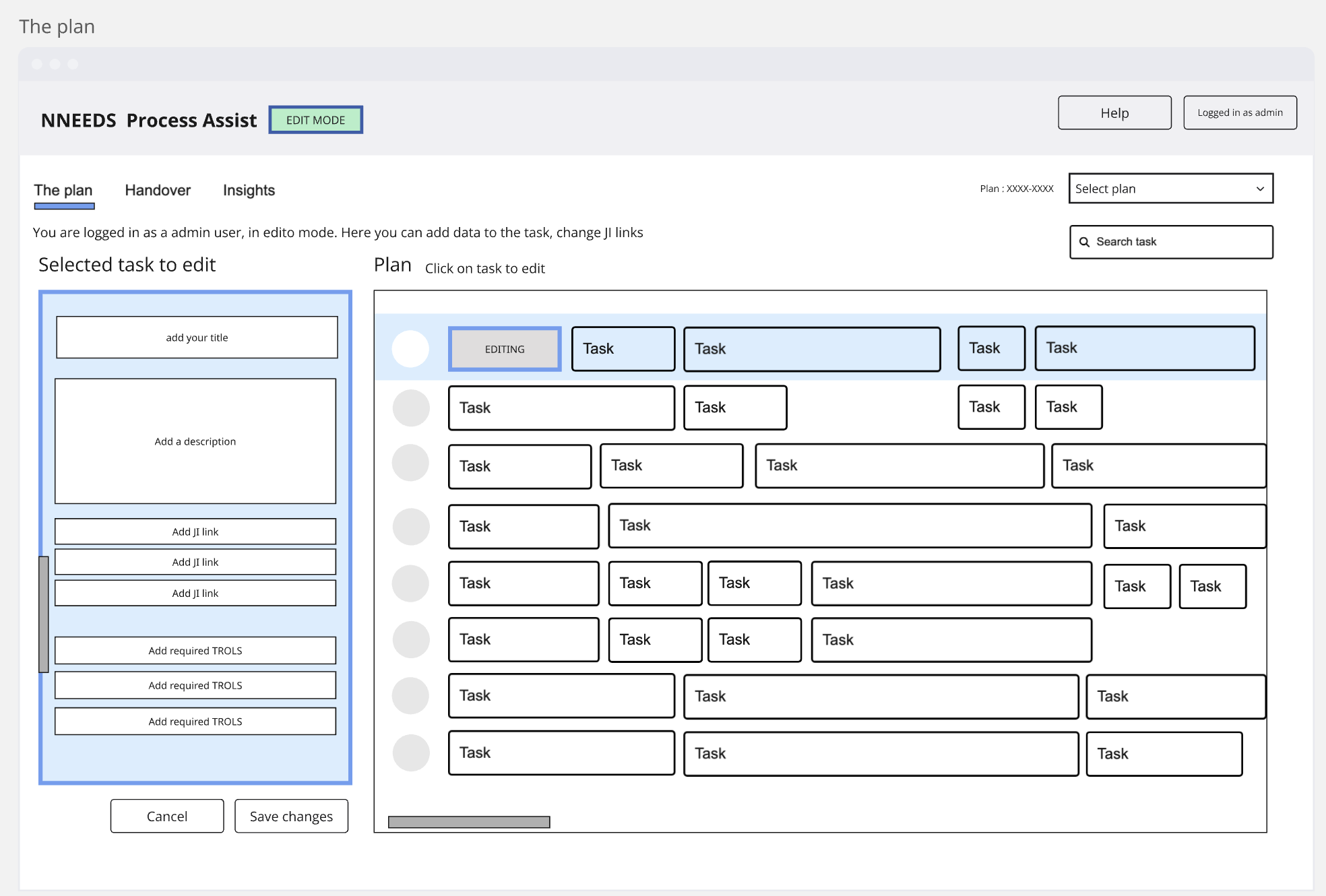
Task: Open the Select plan dropdown
Action: (1171, 189)
